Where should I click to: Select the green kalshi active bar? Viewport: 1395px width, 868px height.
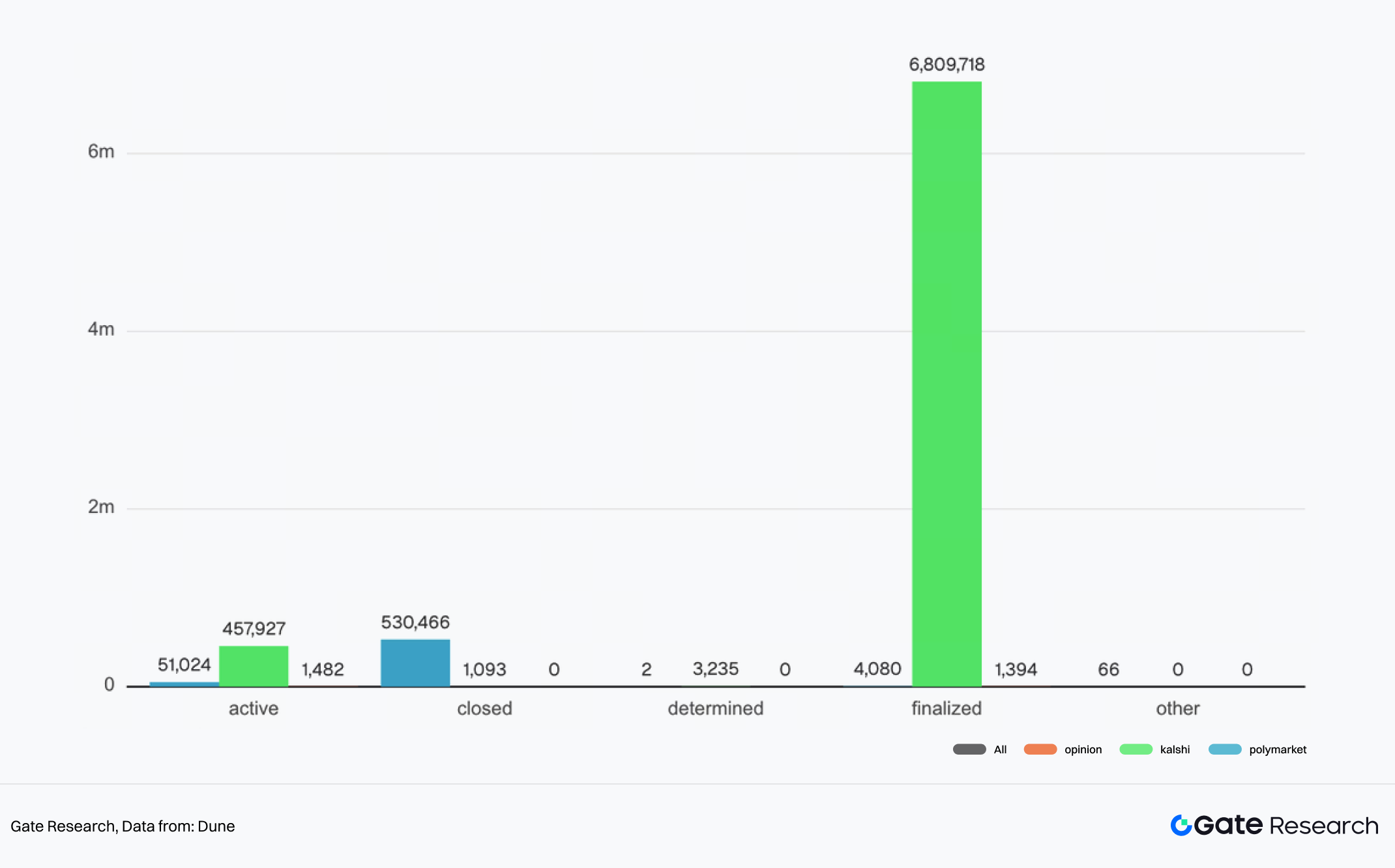254,665
